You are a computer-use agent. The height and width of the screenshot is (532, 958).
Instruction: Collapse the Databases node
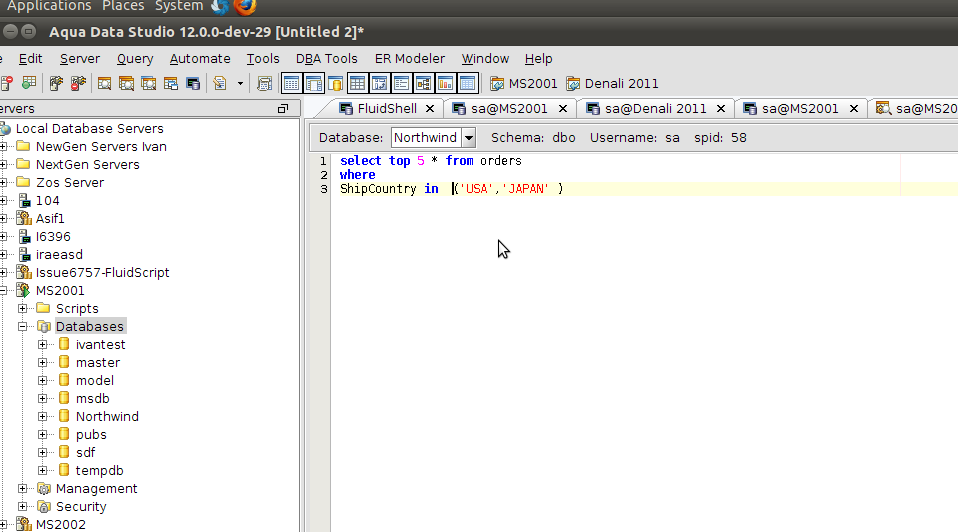23,327
